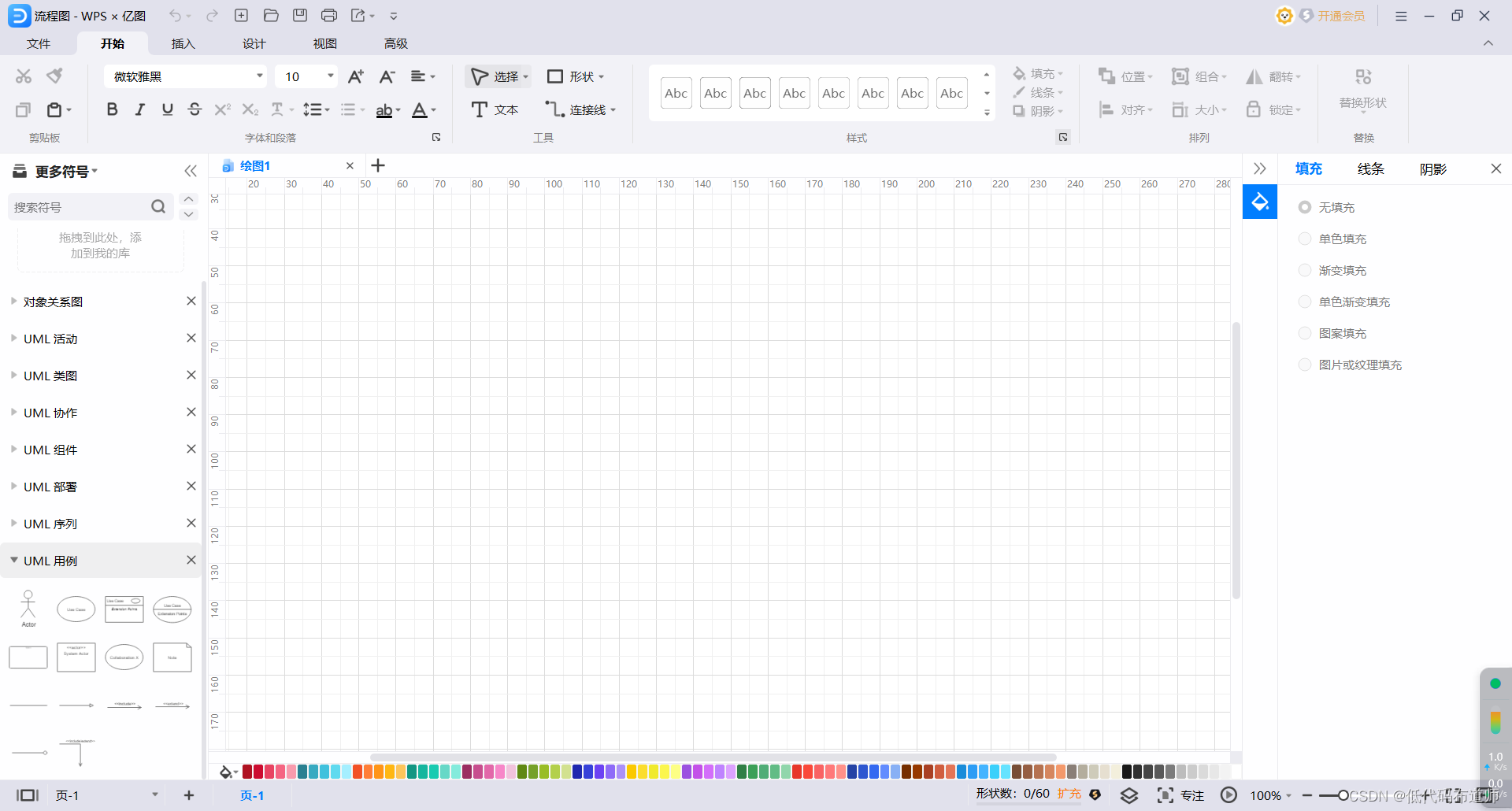
Task: Toggle Bold formatting
Action: pyautogui.click(x=112, y=109)
